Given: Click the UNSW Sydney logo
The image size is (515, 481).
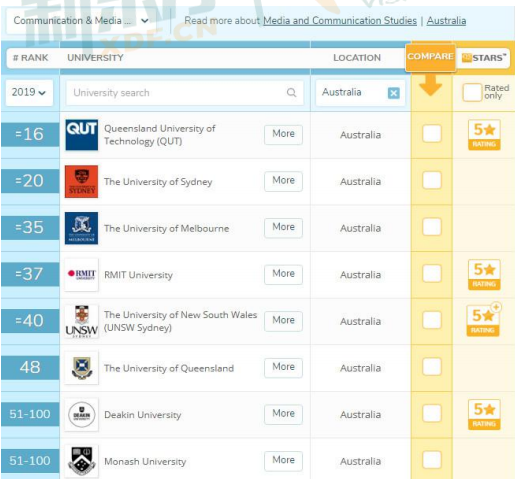Looking at the screenshot, I should tap(81, 321).
